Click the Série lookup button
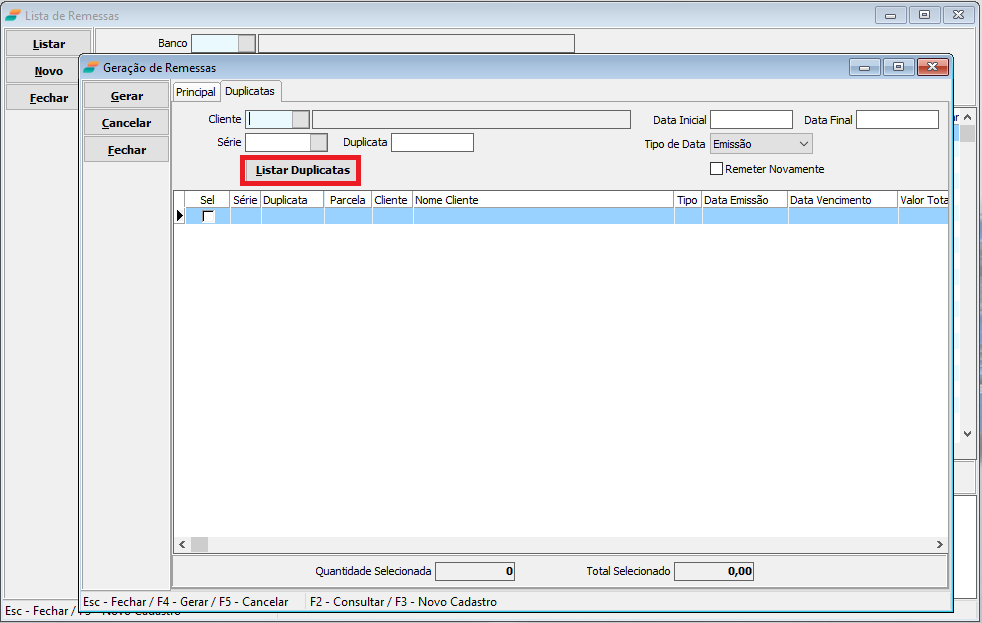982x623 pixels. tap(319, 142)
